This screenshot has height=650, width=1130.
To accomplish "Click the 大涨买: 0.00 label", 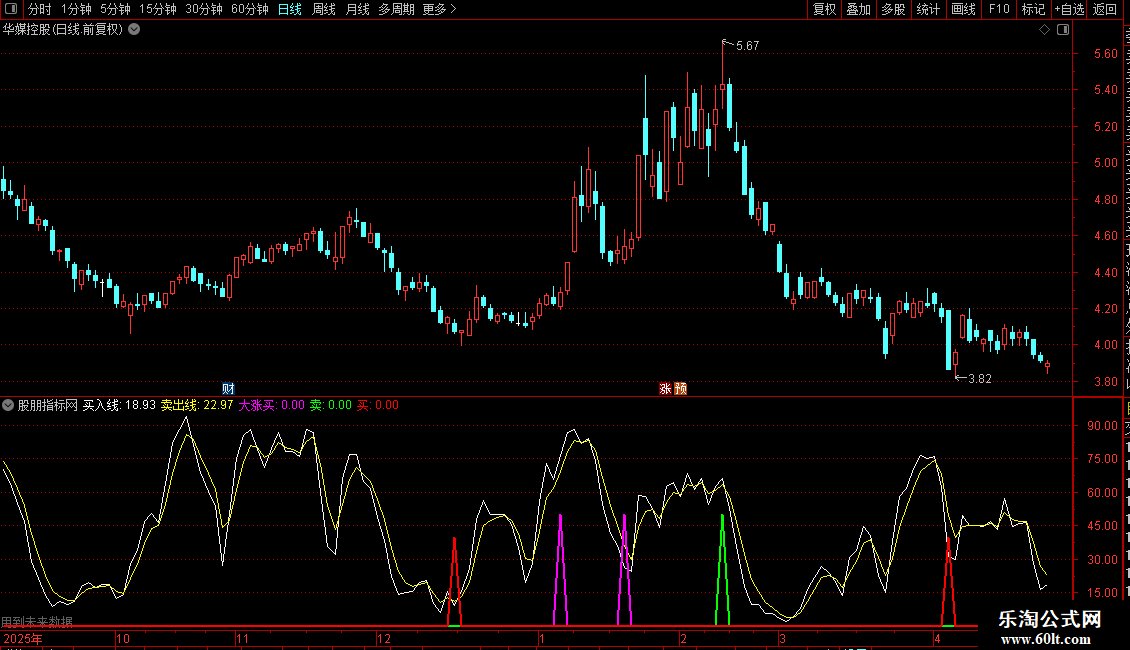I will pos(272,405).
